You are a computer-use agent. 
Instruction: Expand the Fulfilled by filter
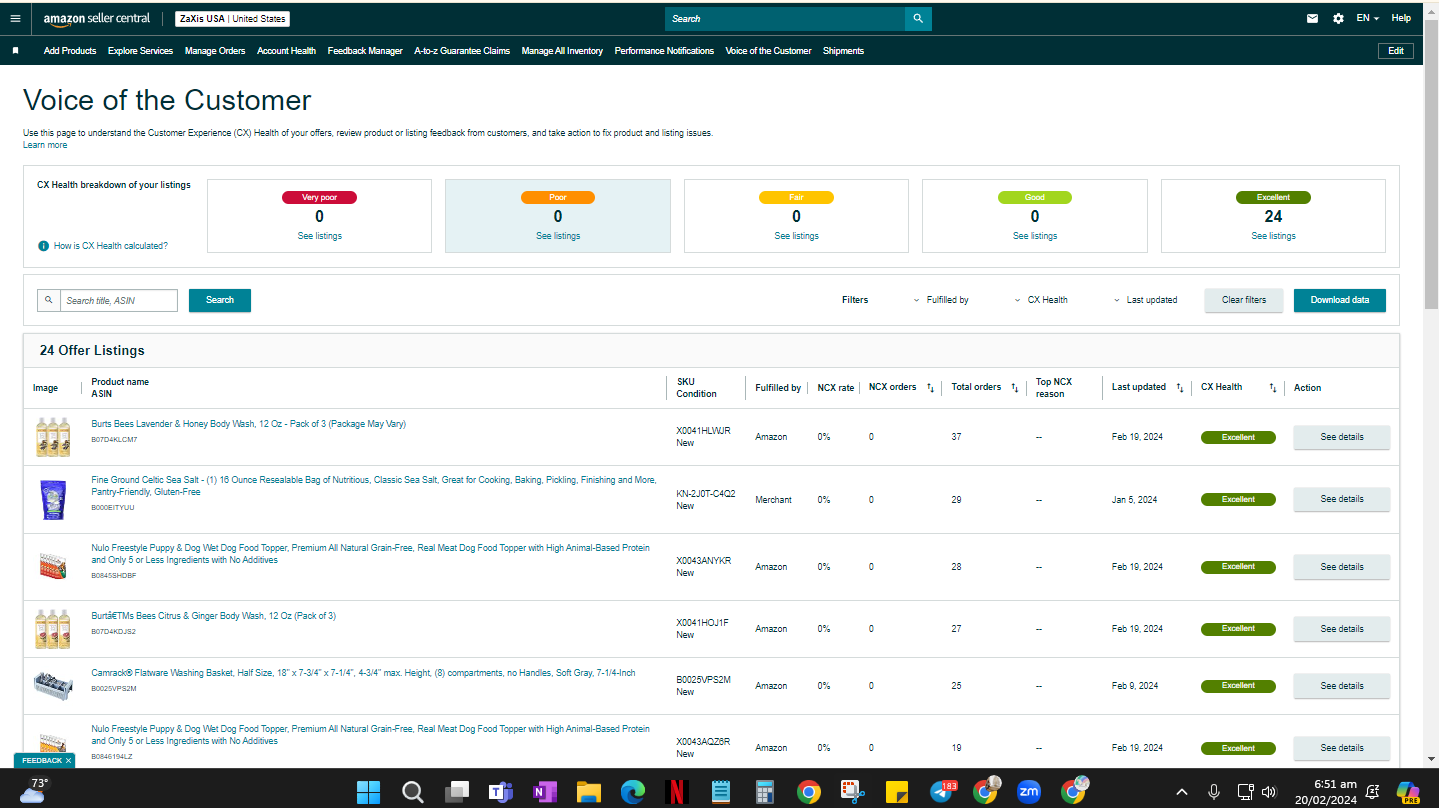point(941,300)
